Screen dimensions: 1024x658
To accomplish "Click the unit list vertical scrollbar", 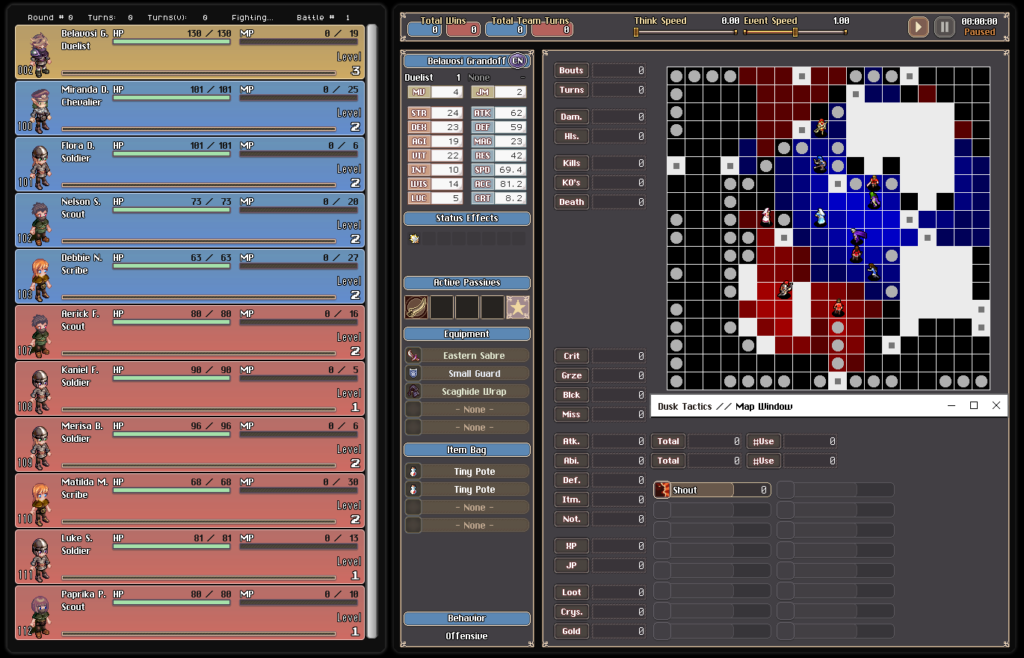I will [x=372, y=331].
